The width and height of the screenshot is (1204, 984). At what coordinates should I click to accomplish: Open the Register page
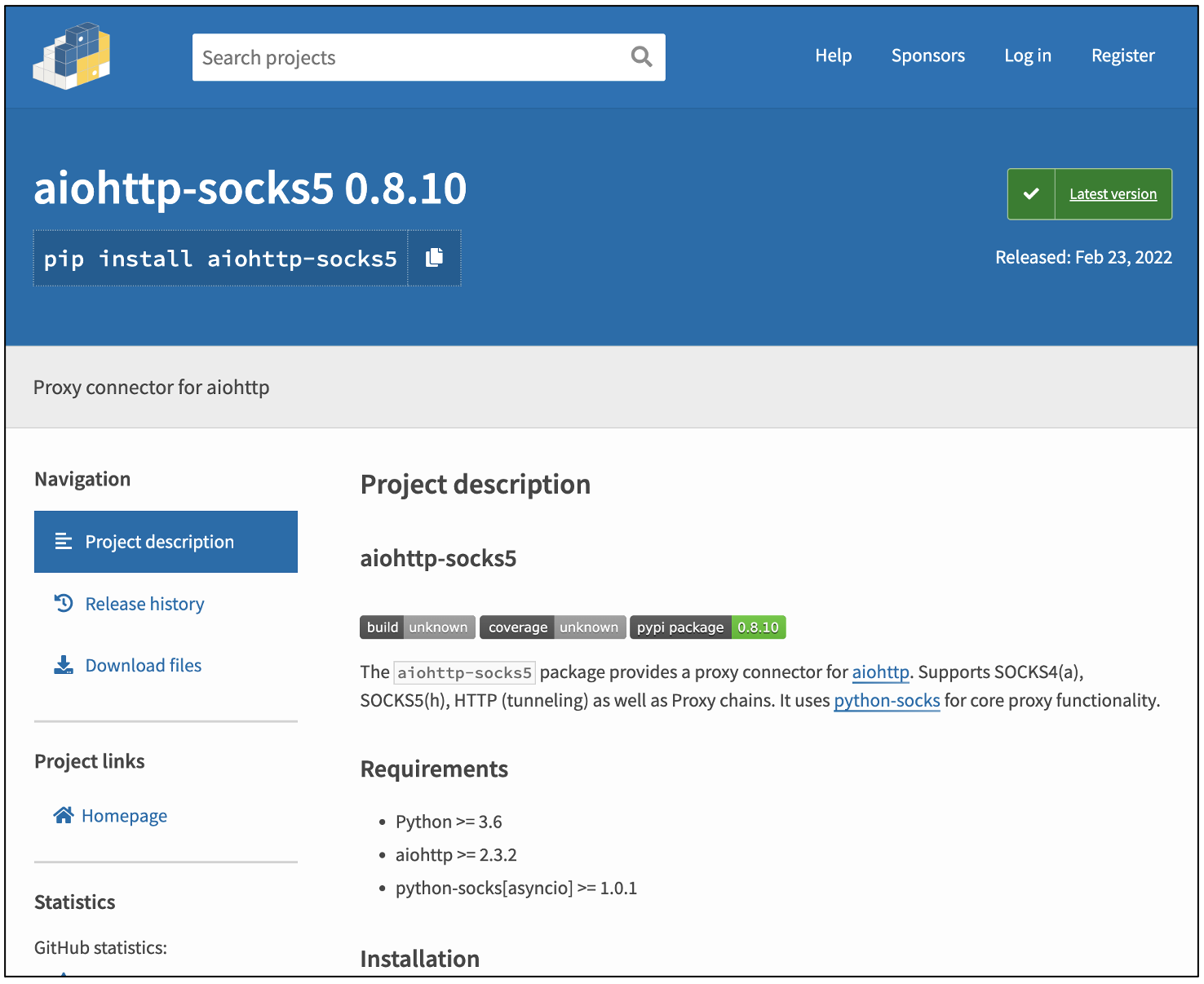pyautogui.click(x=1122, y=55)
